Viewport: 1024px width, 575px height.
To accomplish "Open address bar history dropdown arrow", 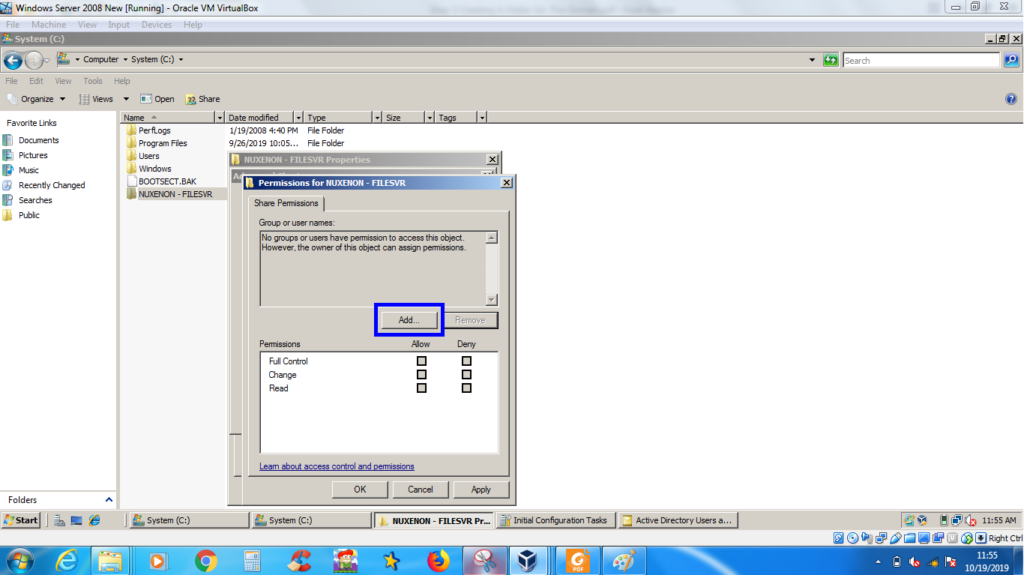I will point(812,60).
